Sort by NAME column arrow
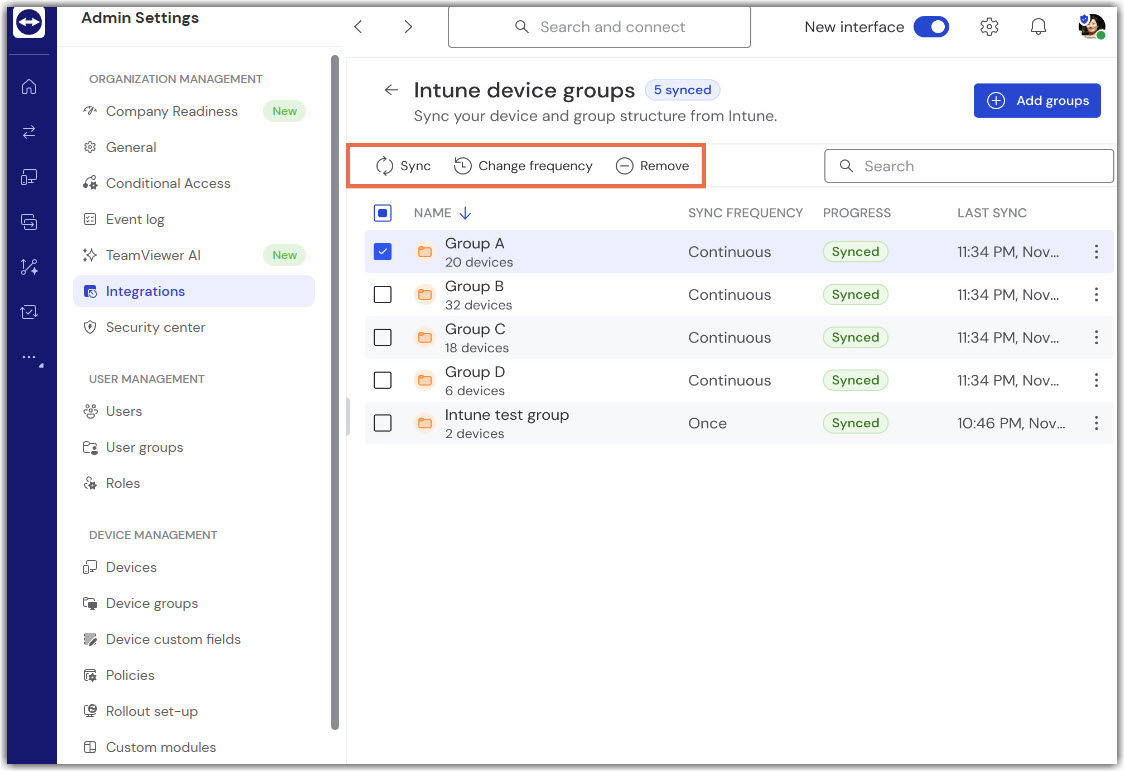 click(x=465, y=213)
